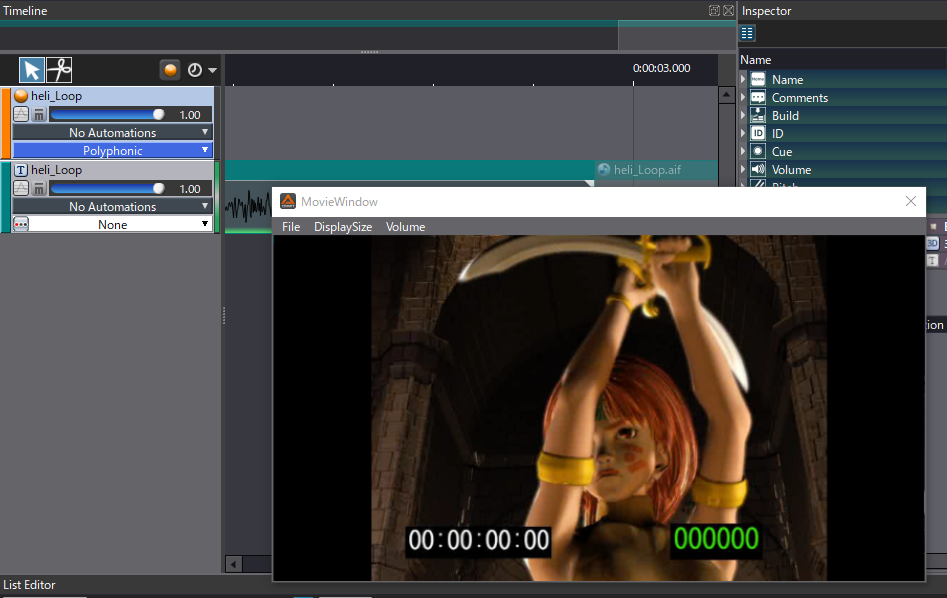The image size is (947, 598).
Task: Open the List Editor panel tab
Action: pyautogui.click(x=29, y=585)
